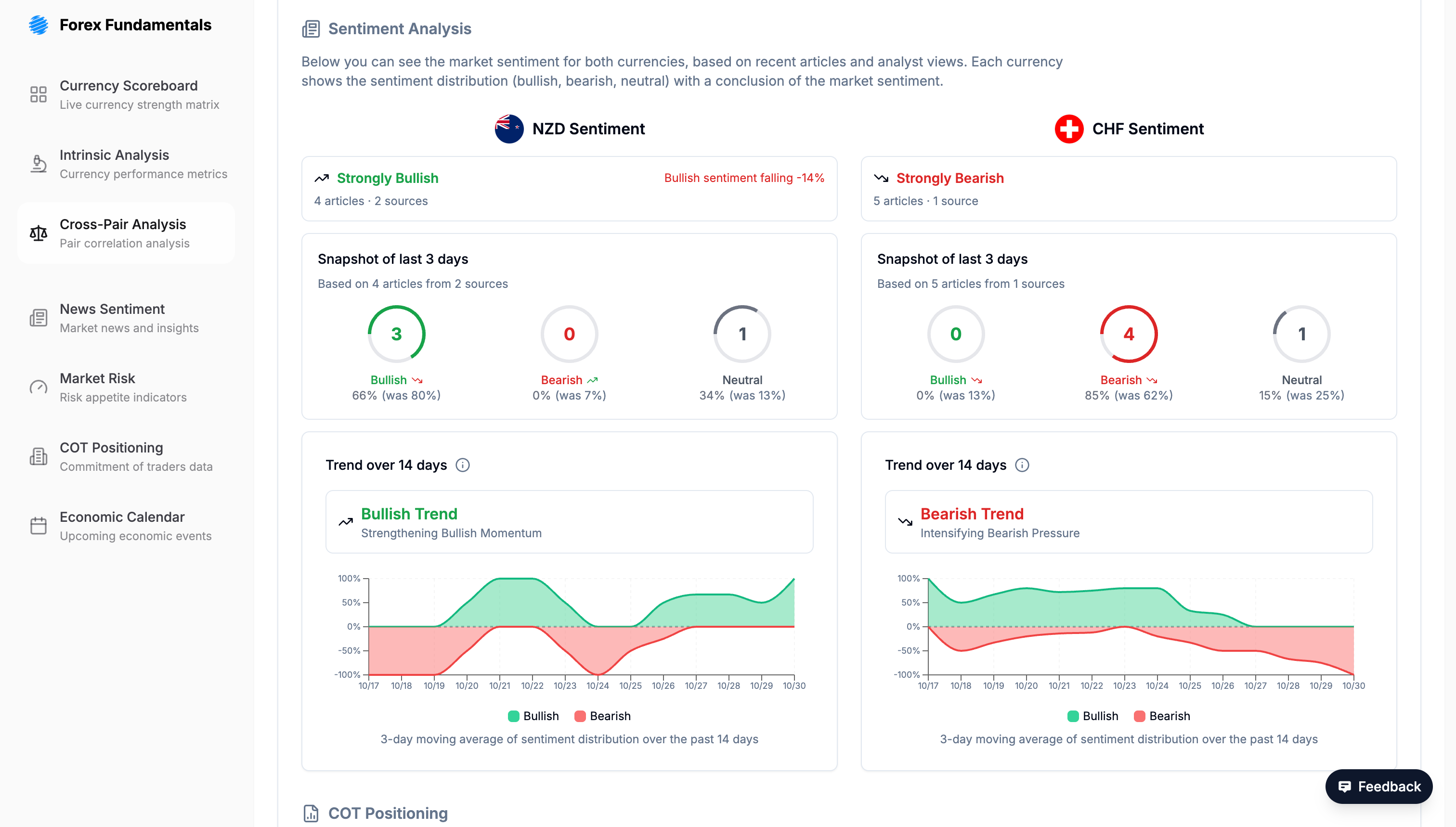The image size is (1456, 827).
Task: Open the NZD Trend over 14 days info tooltip
Action: pyautogui.click(x=463, y=465)
